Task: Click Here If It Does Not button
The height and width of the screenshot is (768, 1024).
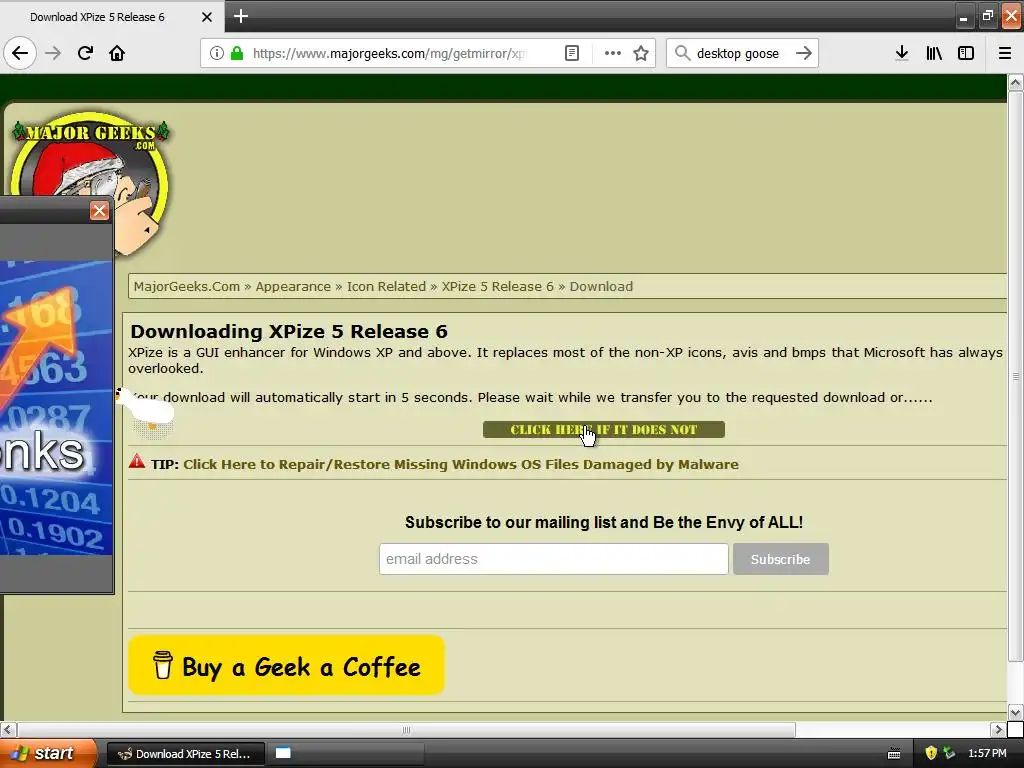Action: click(603, 430)
